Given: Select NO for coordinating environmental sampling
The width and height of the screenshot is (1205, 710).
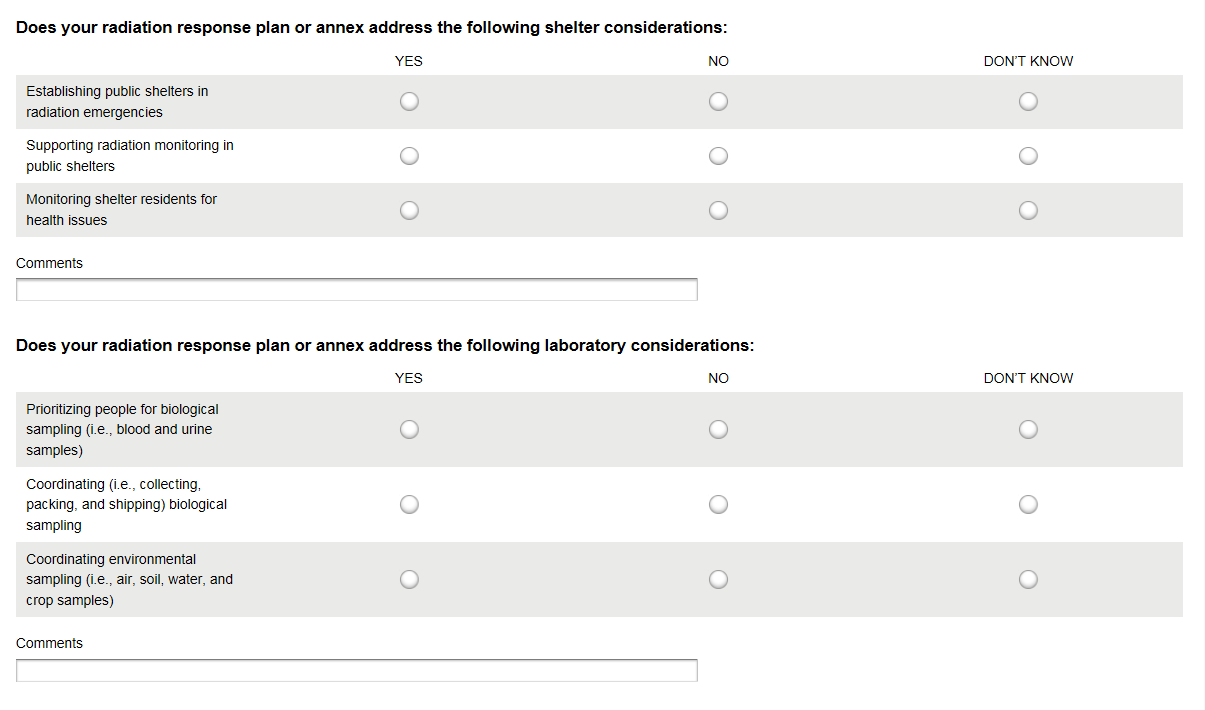Looking at the screenshot, I should 718,579.
